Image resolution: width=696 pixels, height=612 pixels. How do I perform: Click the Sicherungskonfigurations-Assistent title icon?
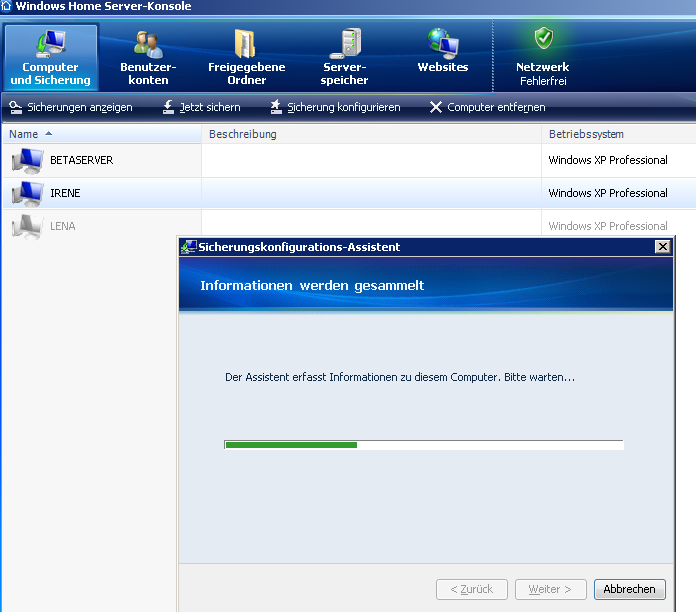coord(189,247)
